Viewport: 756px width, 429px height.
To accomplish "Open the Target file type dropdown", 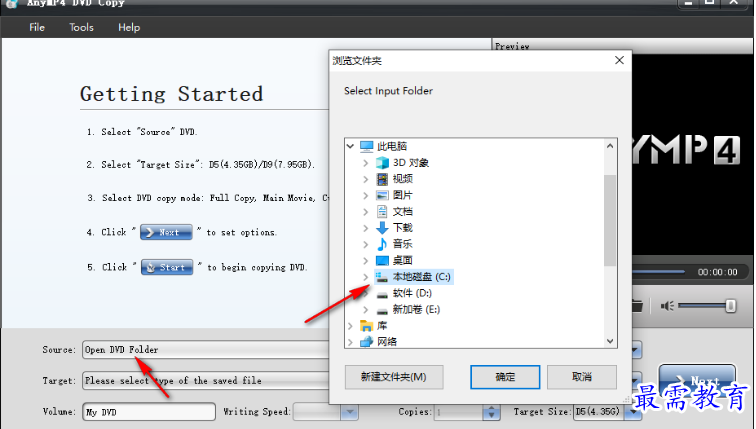I will pos(636,380).
